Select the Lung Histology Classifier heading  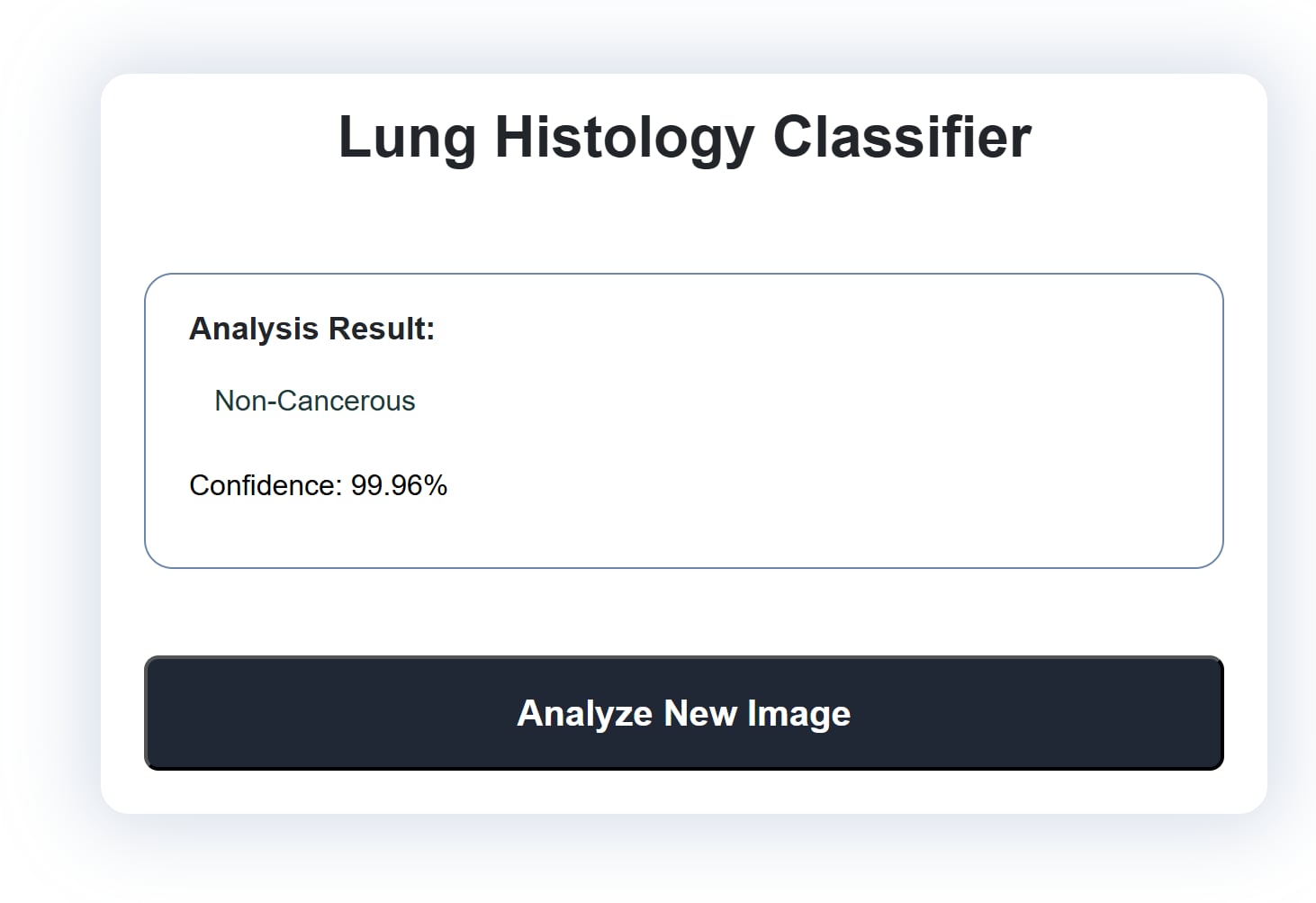point(684,138)
